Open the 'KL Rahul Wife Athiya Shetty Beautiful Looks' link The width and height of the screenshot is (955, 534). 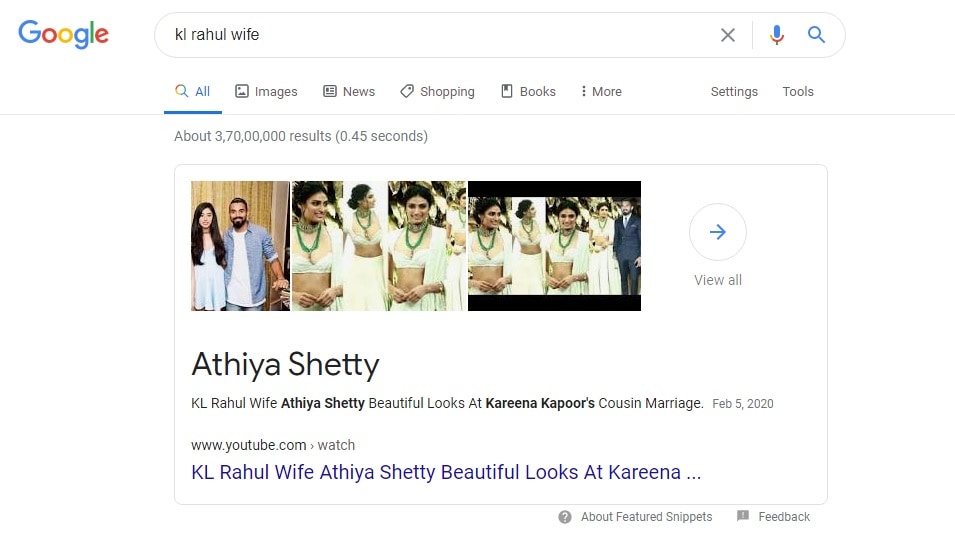click(x=446, y=472)
